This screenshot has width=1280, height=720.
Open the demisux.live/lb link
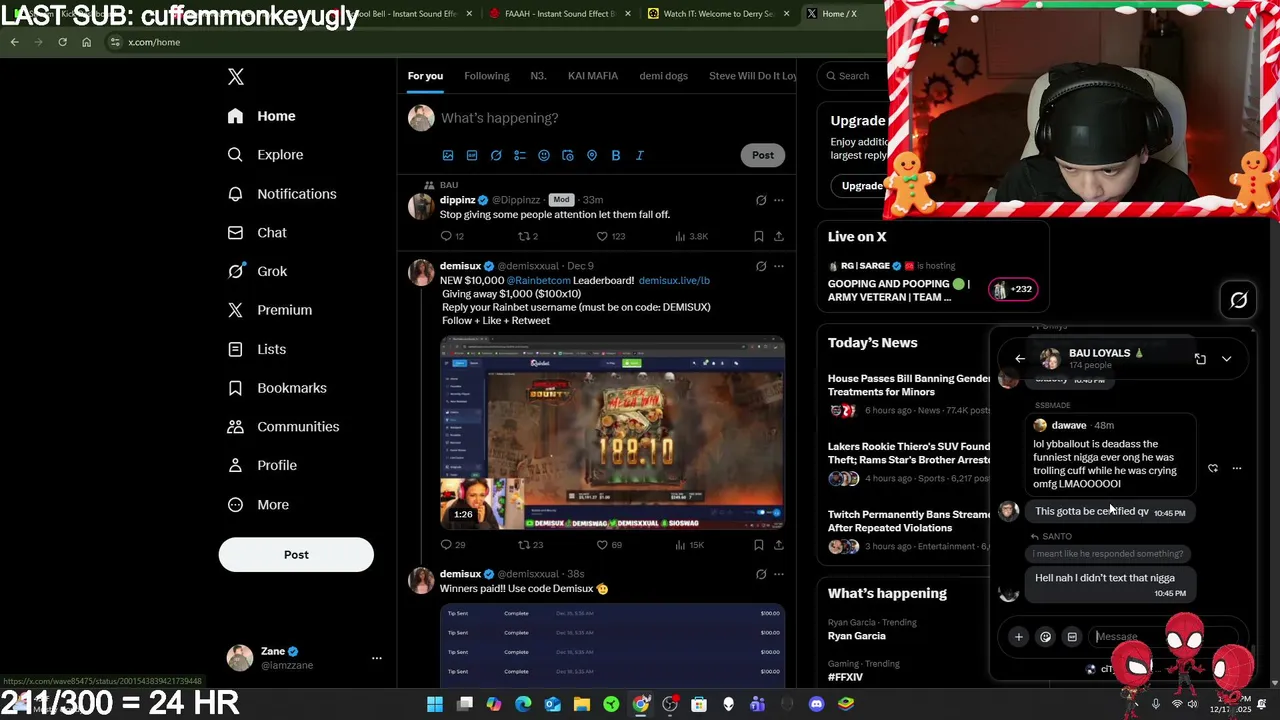(674, 280)
